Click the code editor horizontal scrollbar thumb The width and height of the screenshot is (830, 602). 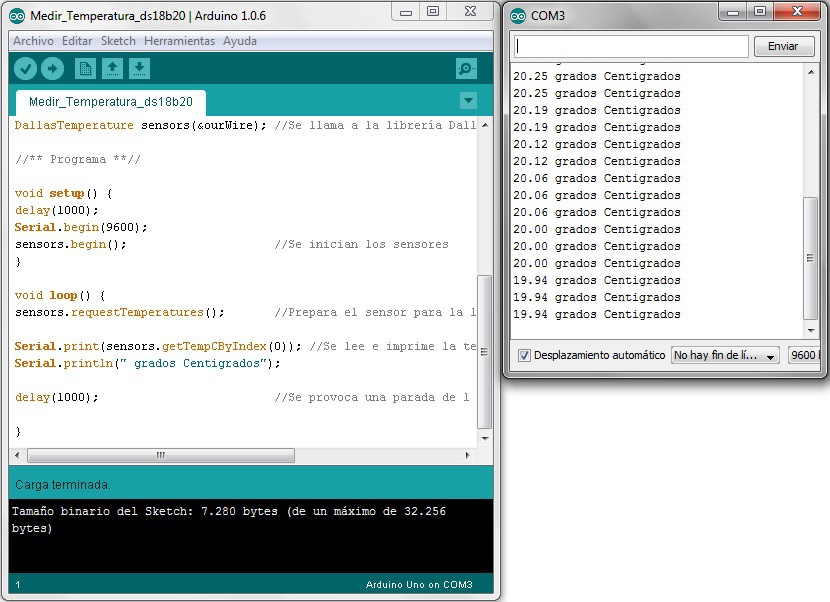click(x=161, y=455)
